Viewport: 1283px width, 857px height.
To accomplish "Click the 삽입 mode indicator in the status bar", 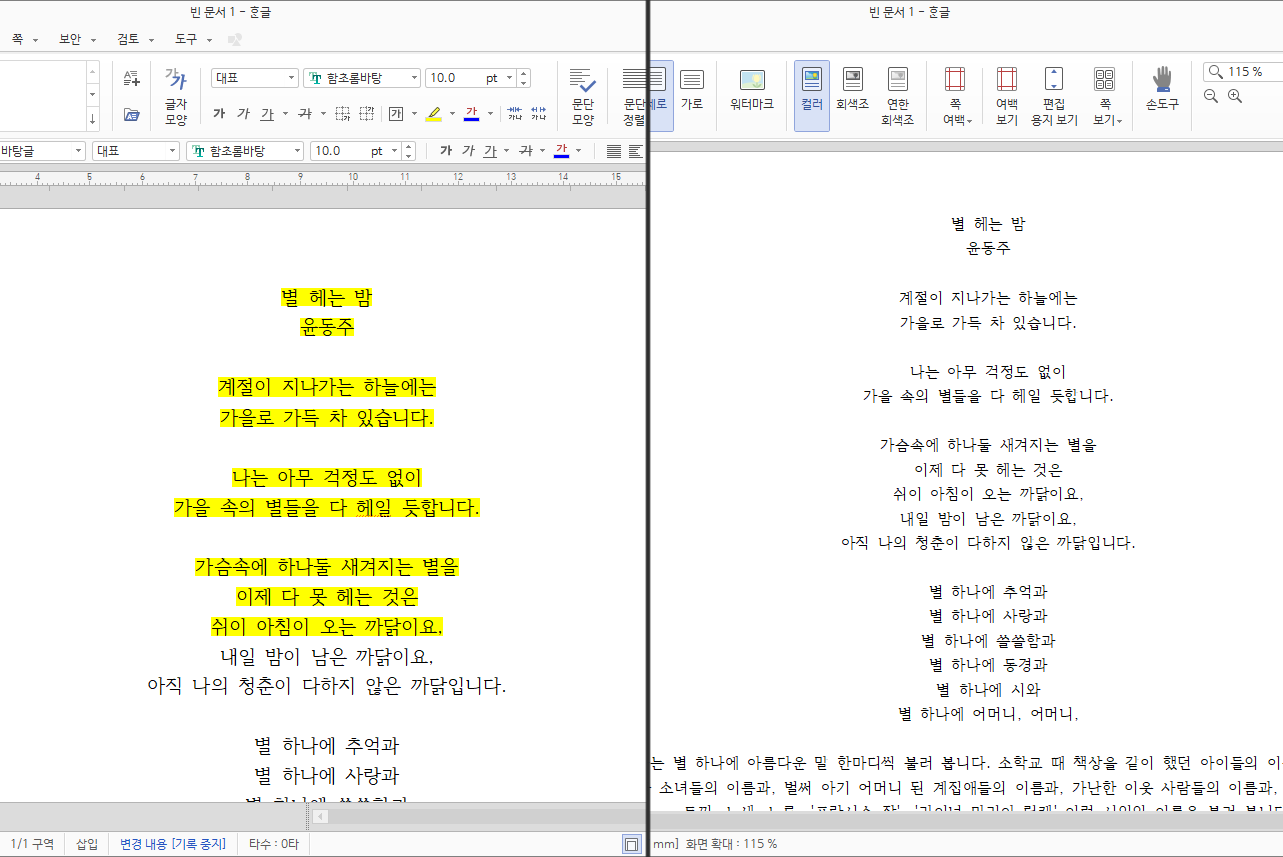I will 87,845.
